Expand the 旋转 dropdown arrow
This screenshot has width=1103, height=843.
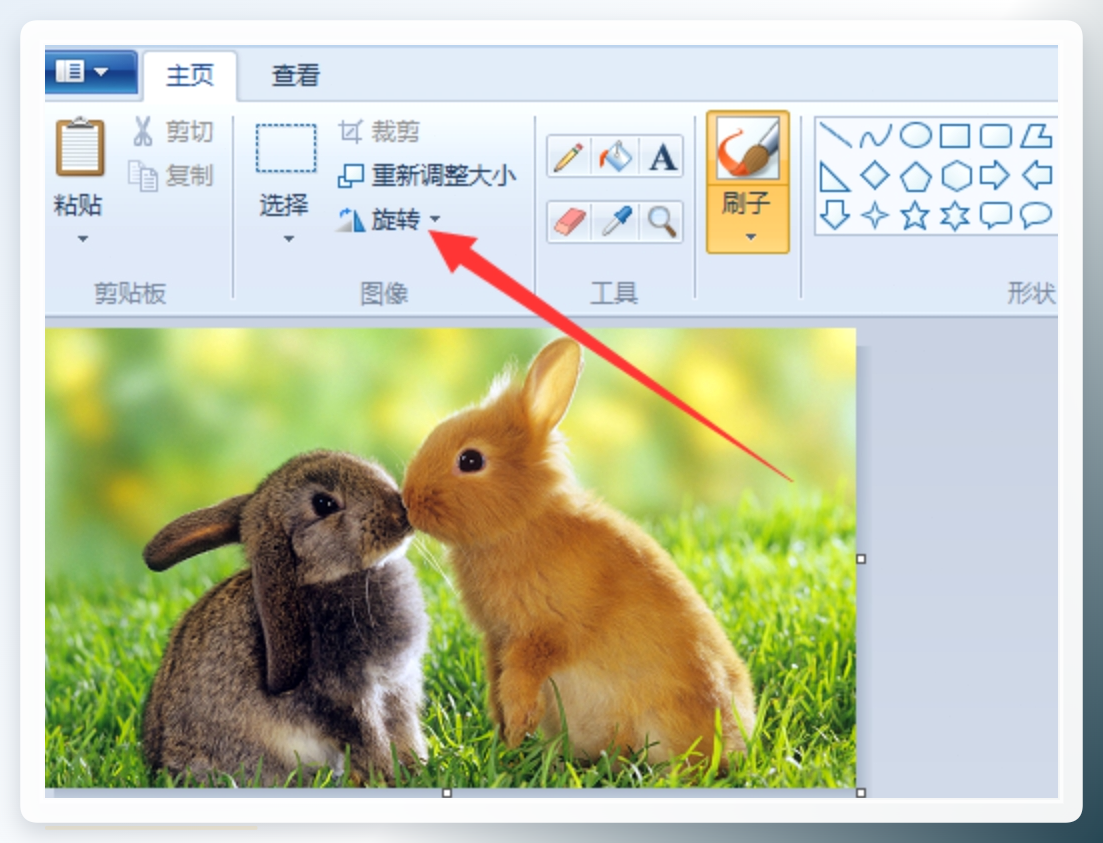[x=435, y=220]
